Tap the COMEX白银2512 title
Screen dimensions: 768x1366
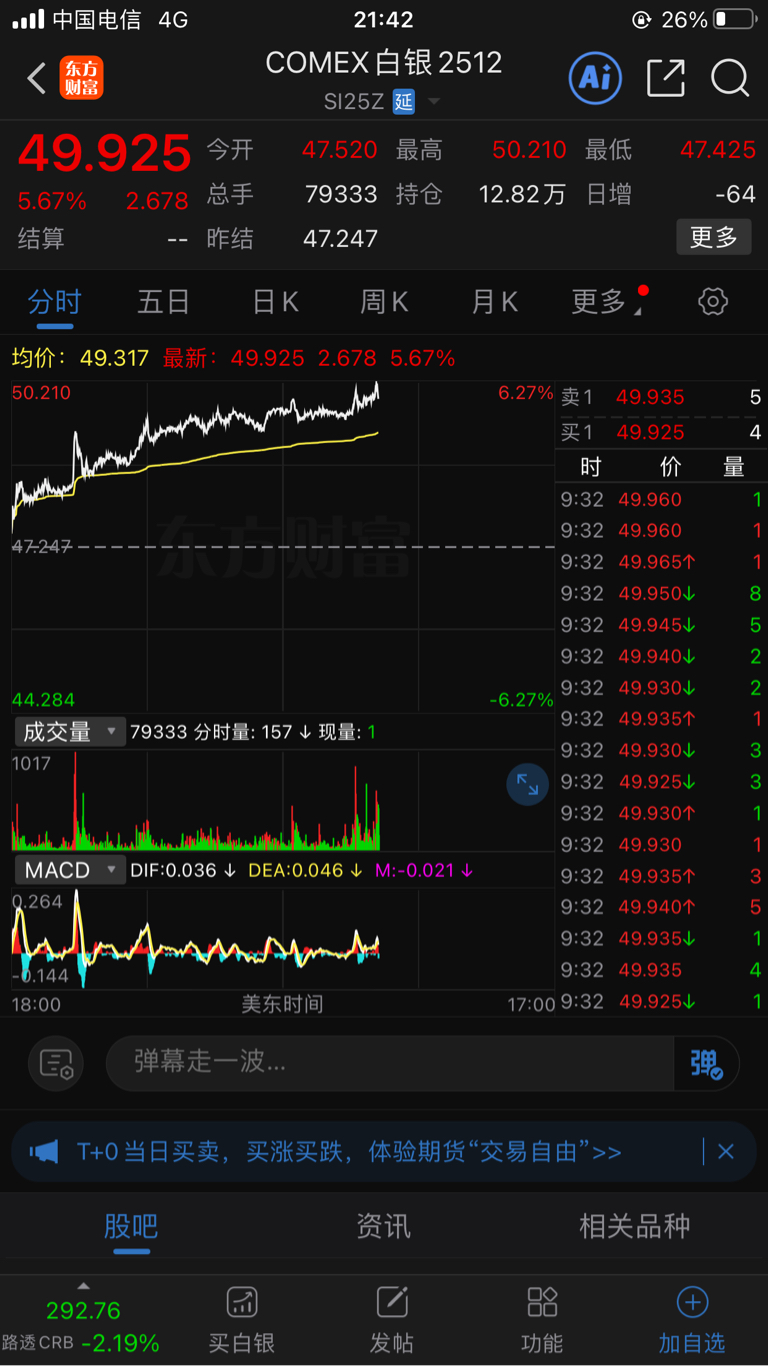tap(384, 62)
